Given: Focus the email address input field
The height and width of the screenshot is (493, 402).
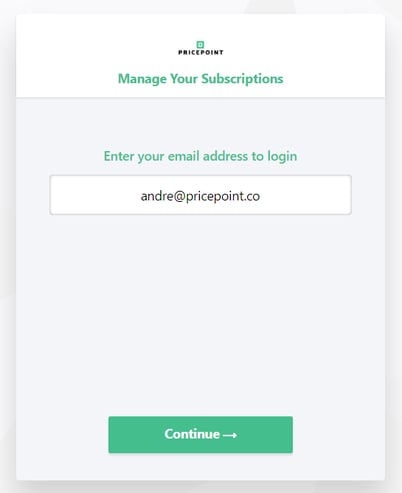Looking at the screenshot, I should click(x=201, y=195).
